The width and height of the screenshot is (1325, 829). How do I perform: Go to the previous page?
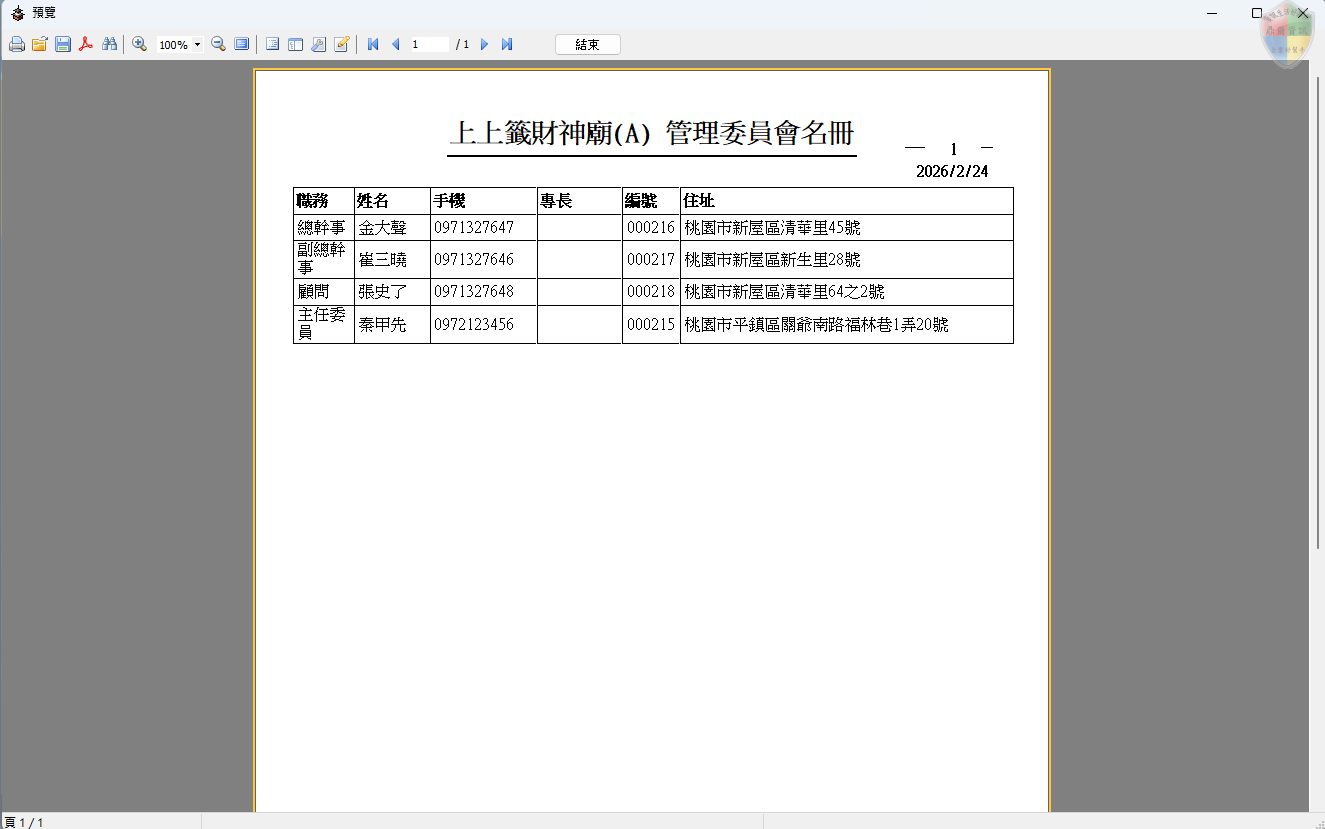pos(395,44)
